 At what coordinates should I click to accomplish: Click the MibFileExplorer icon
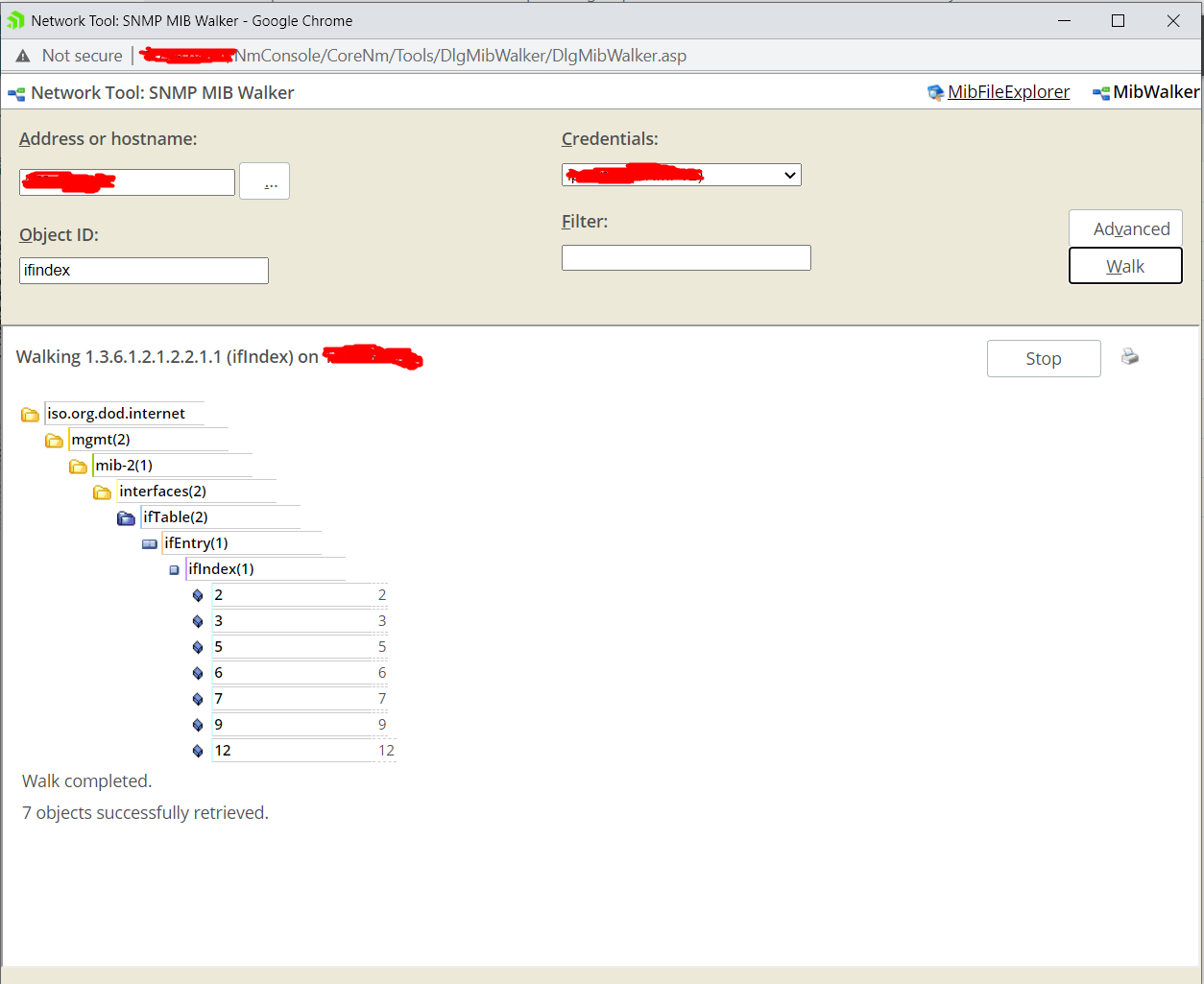coord(935,93)
